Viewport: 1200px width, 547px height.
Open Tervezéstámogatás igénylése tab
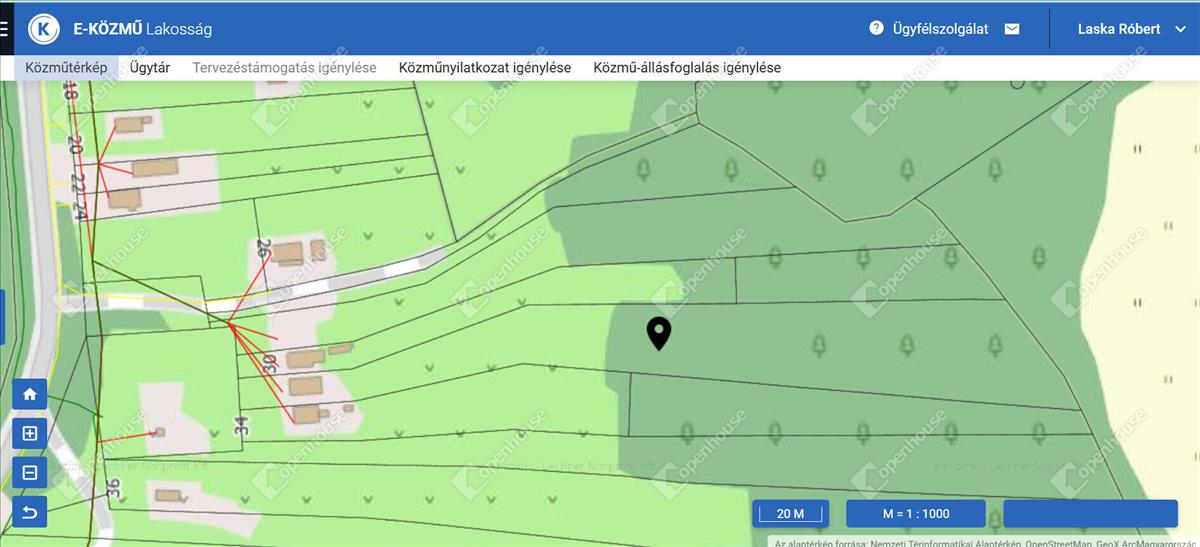pyautogui.click(x=284, y=68)
